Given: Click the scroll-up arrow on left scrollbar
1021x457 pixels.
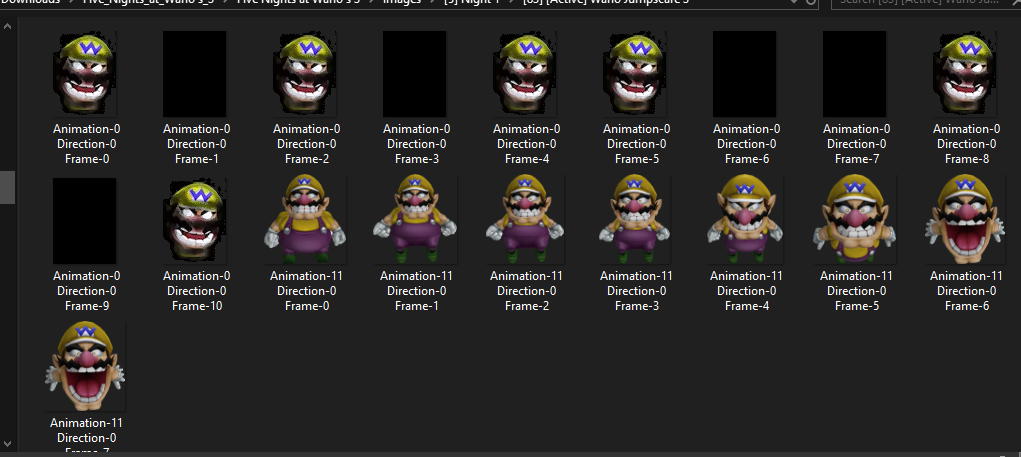Looking at the screenshot, I should pos(7,27).
